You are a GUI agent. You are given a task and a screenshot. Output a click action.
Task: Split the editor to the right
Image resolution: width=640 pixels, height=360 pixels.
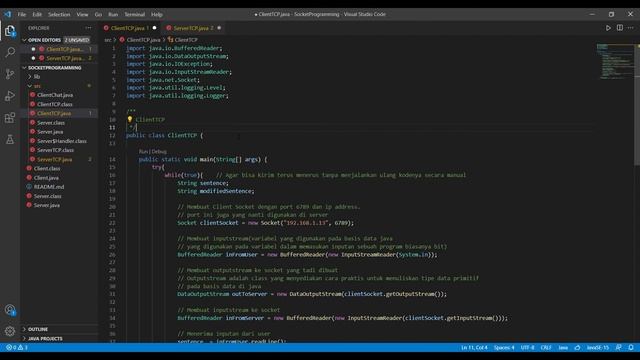point(620,28)
